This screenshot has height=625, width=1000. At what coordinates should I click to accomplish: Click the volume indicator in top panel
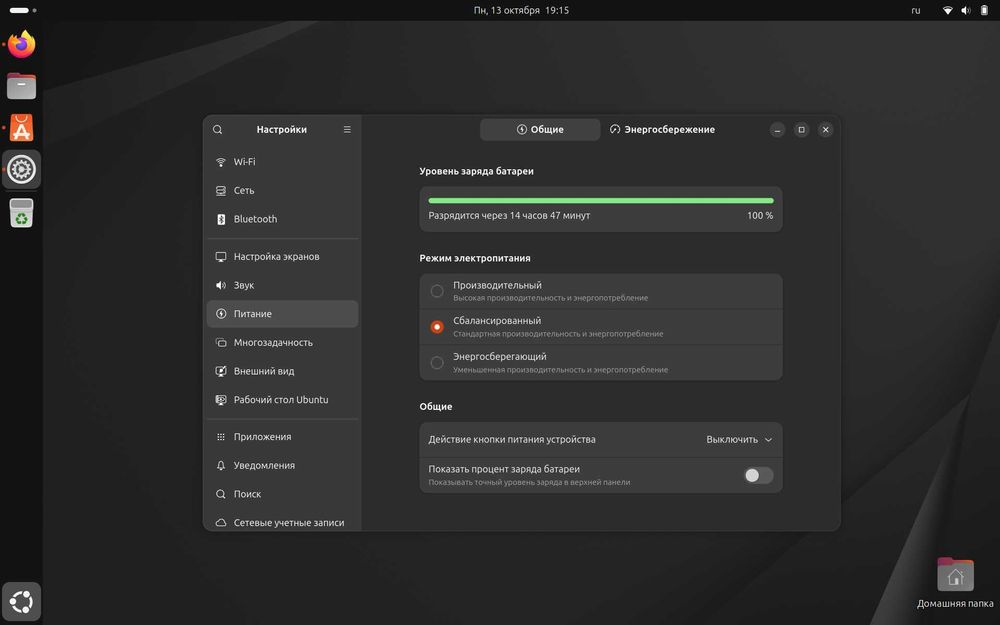point(966,10)
